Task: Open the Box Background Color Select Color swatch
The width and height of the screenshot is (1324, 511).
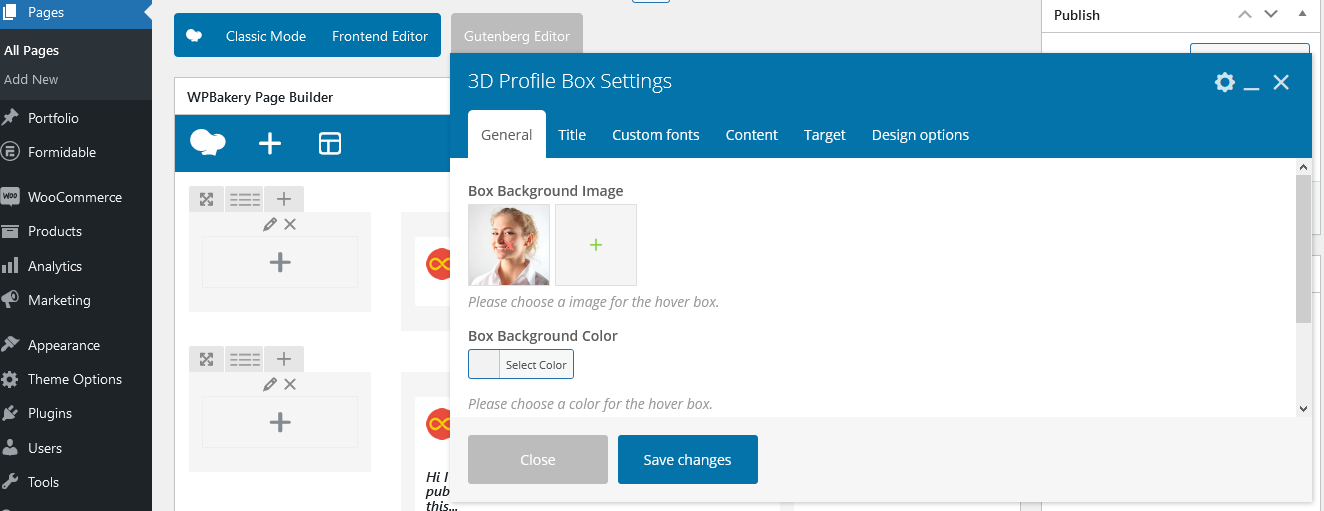Action: point(521,365)
